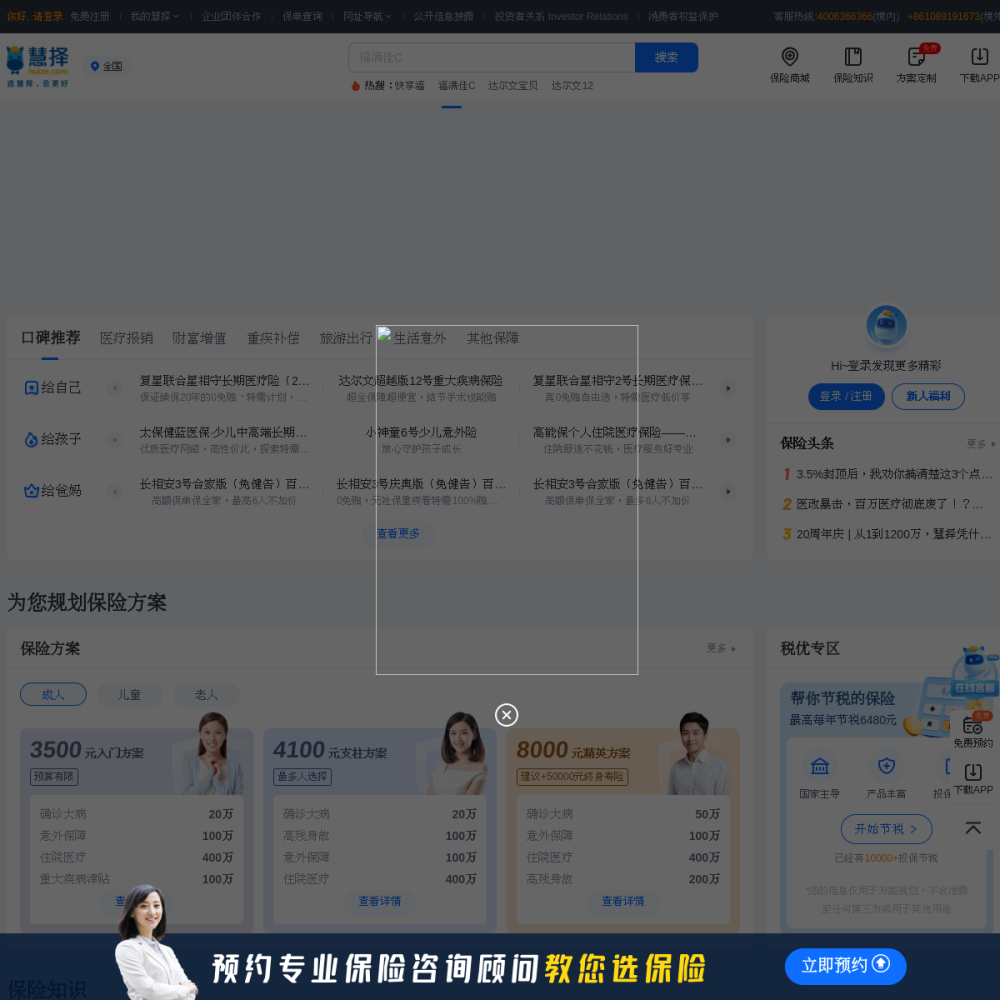Viewport: 1000px width, 1000px height.
Task: Expand 我的慧择 dropdown in top bar
Action: click(x=154, y=17)
